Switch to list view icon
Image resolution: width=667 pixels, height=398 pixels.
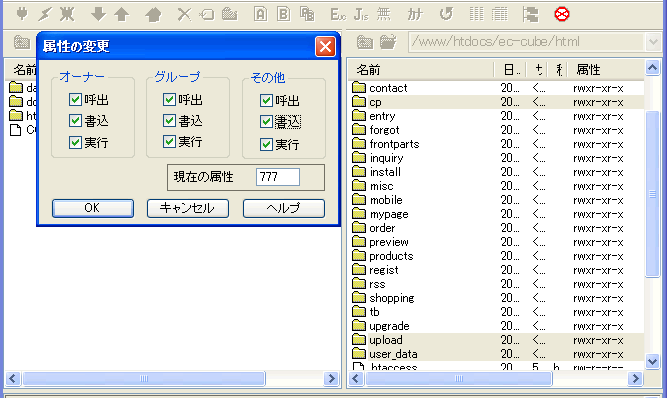(x=476, y=14)
